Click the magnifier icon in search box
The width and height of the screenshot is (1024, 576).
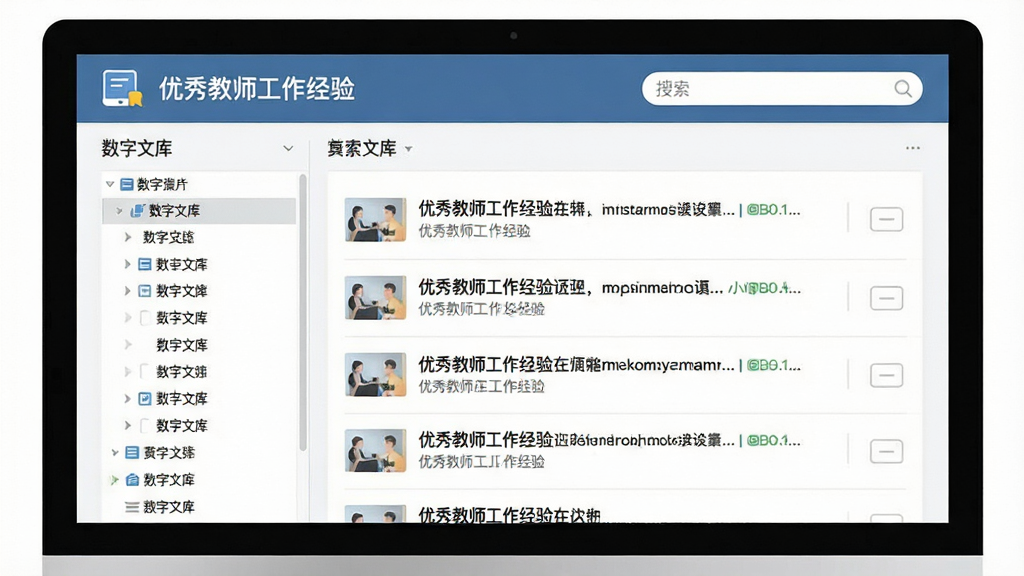coord(903,89)
